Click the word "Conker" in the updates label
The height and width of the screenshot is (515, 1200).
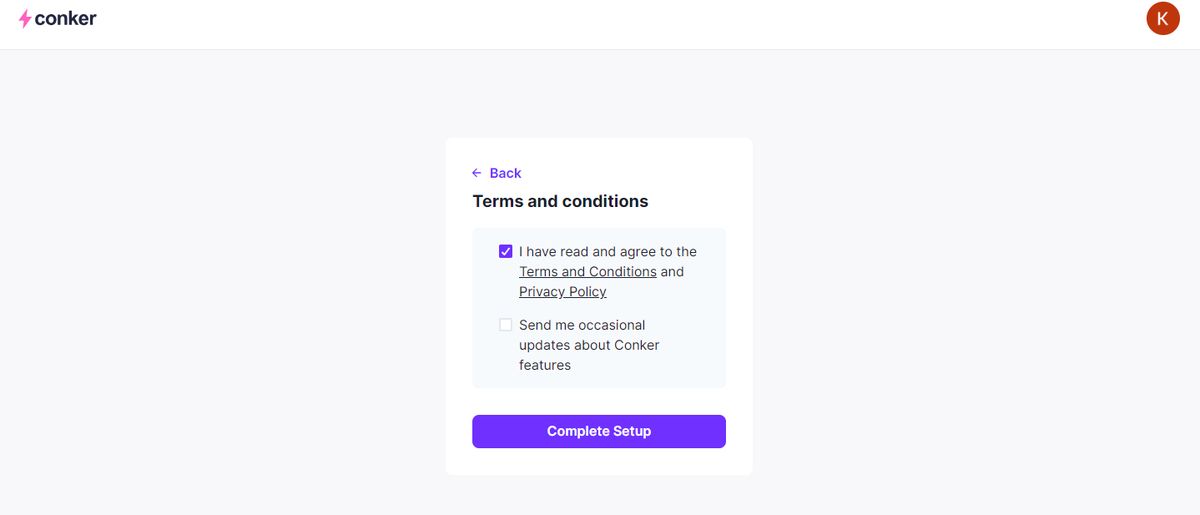coord(637,345)
